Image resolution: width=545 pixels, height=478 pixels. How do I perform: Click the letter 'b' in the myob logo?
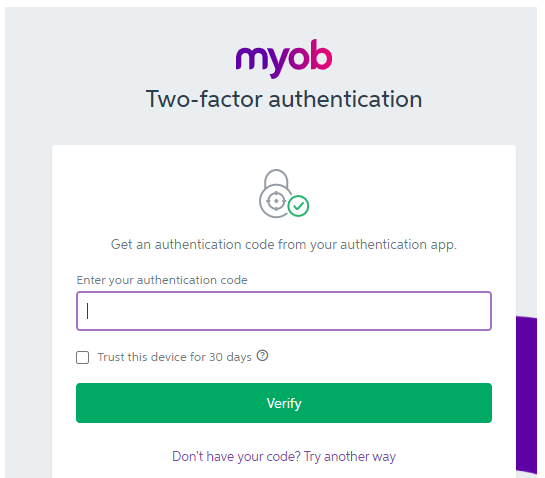(320, 55)
